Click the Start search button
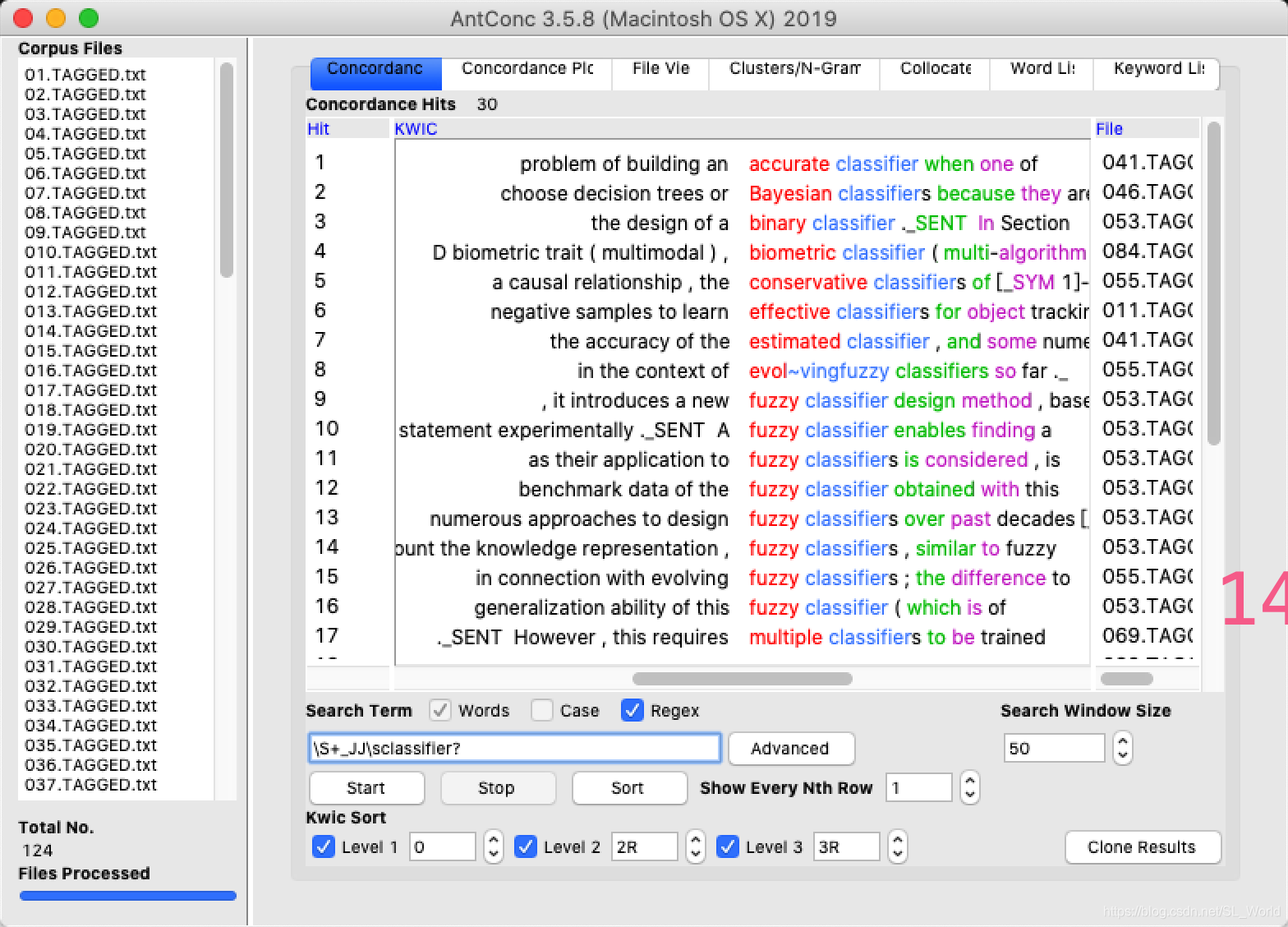This screenshot has width=1288, height=927. 366,787
